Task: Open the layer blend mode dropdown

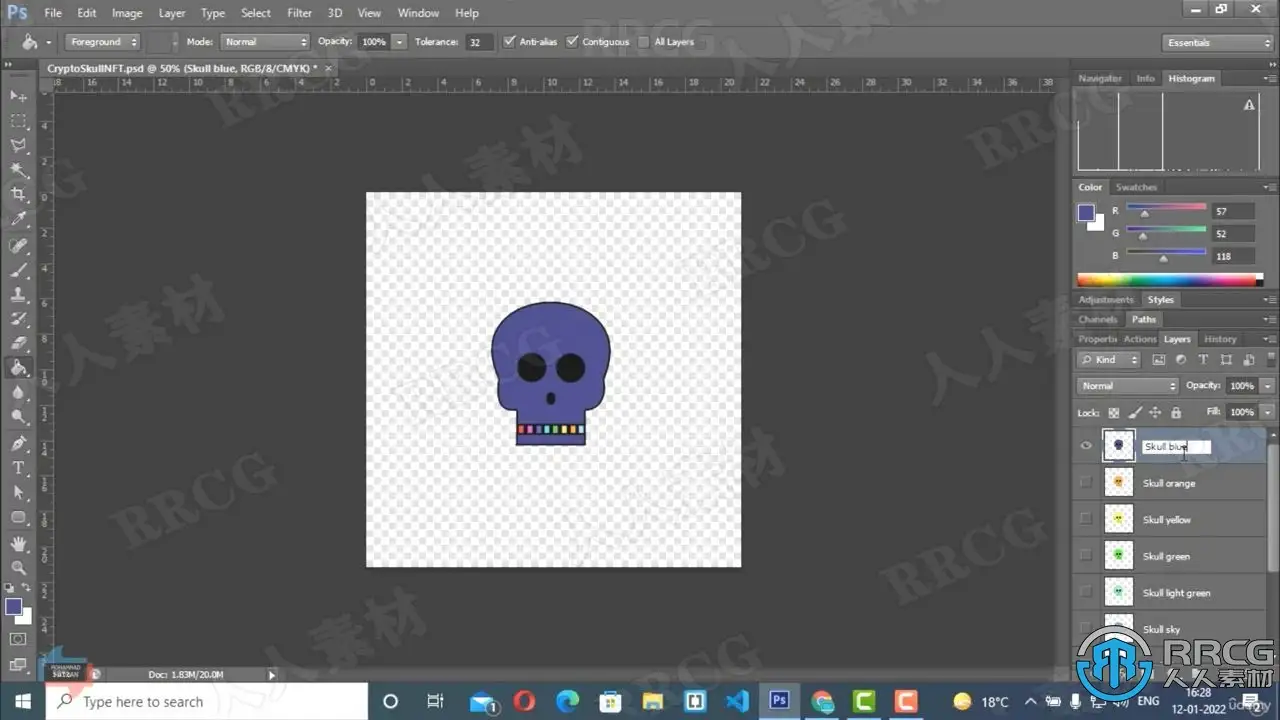Action: coord(1127,386)
